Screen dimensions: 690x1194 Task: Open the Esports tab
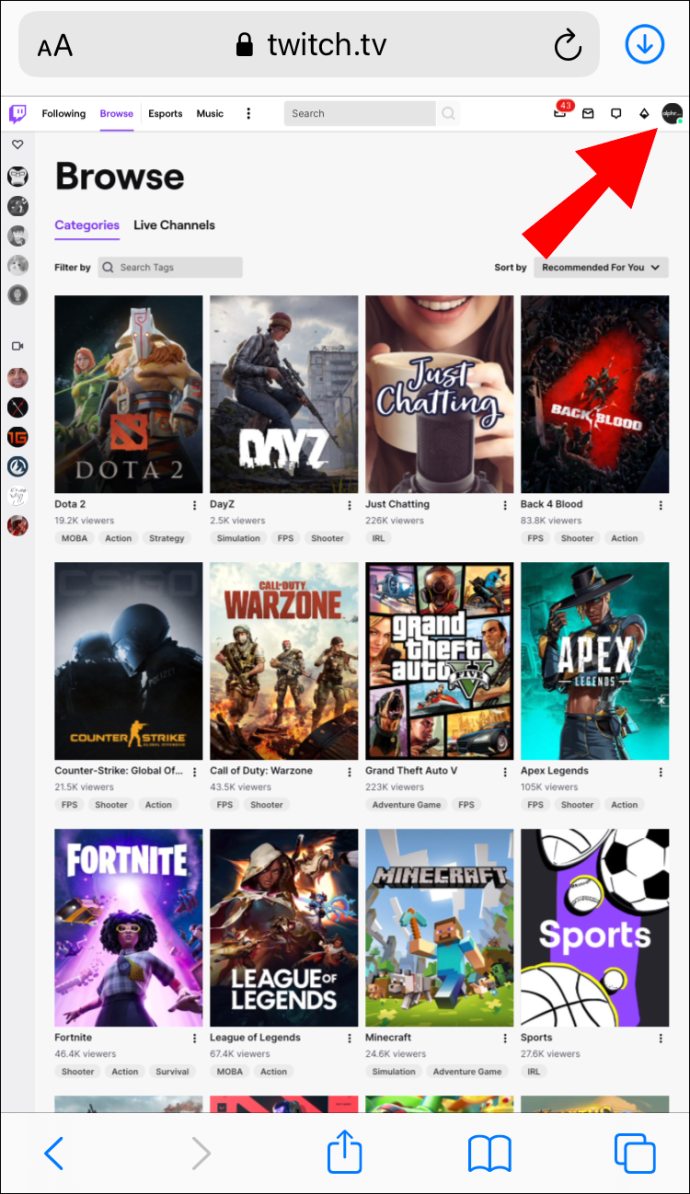pos(165,113)
